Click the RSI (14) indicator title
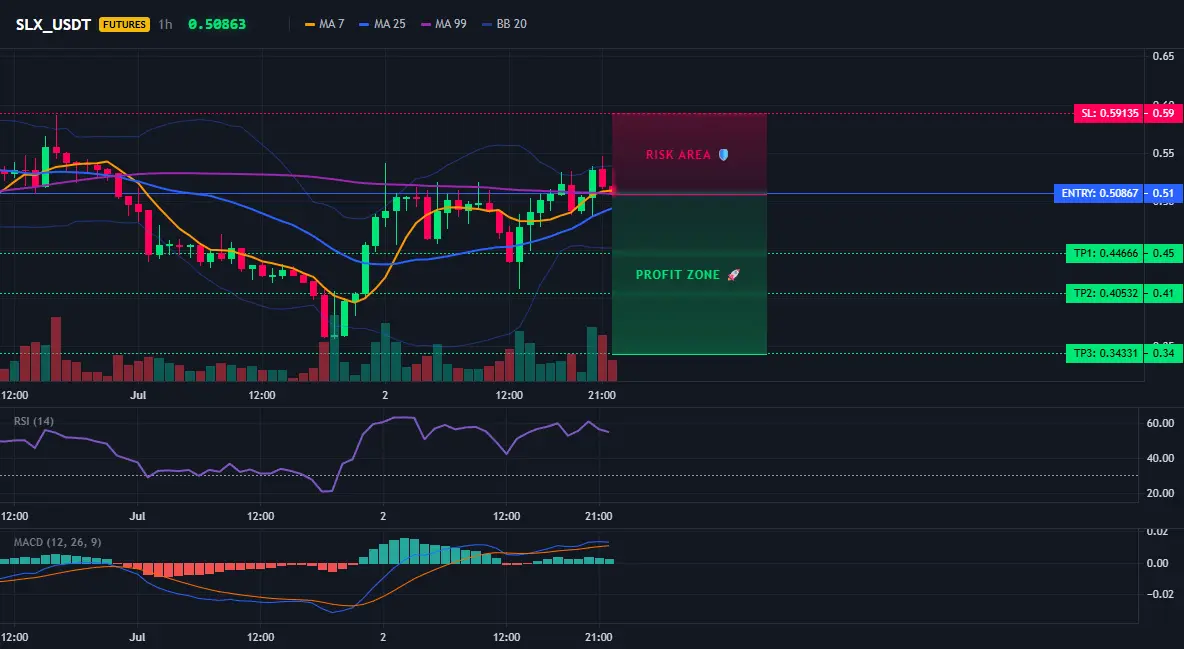 coord(34,421)
